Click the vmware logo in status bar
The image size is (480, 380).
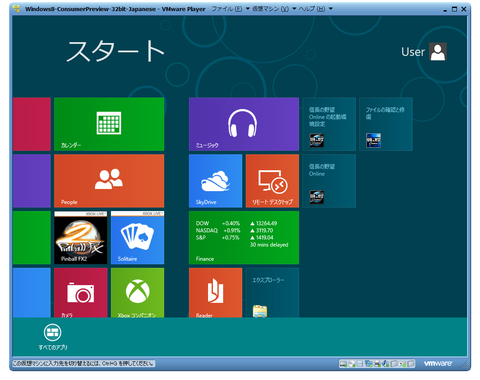coord(438,363)
